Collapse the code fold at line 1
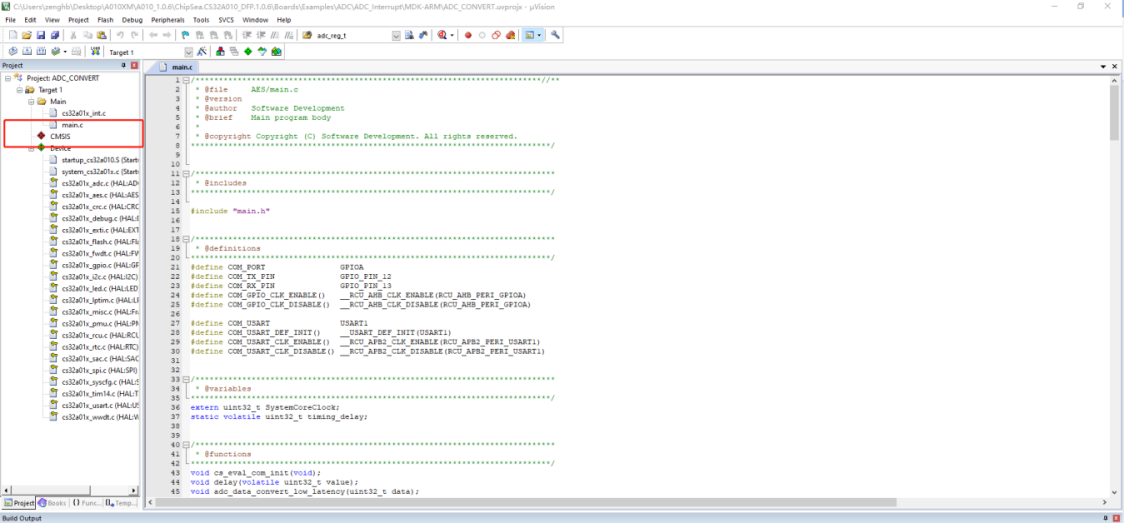 [186, 80]
